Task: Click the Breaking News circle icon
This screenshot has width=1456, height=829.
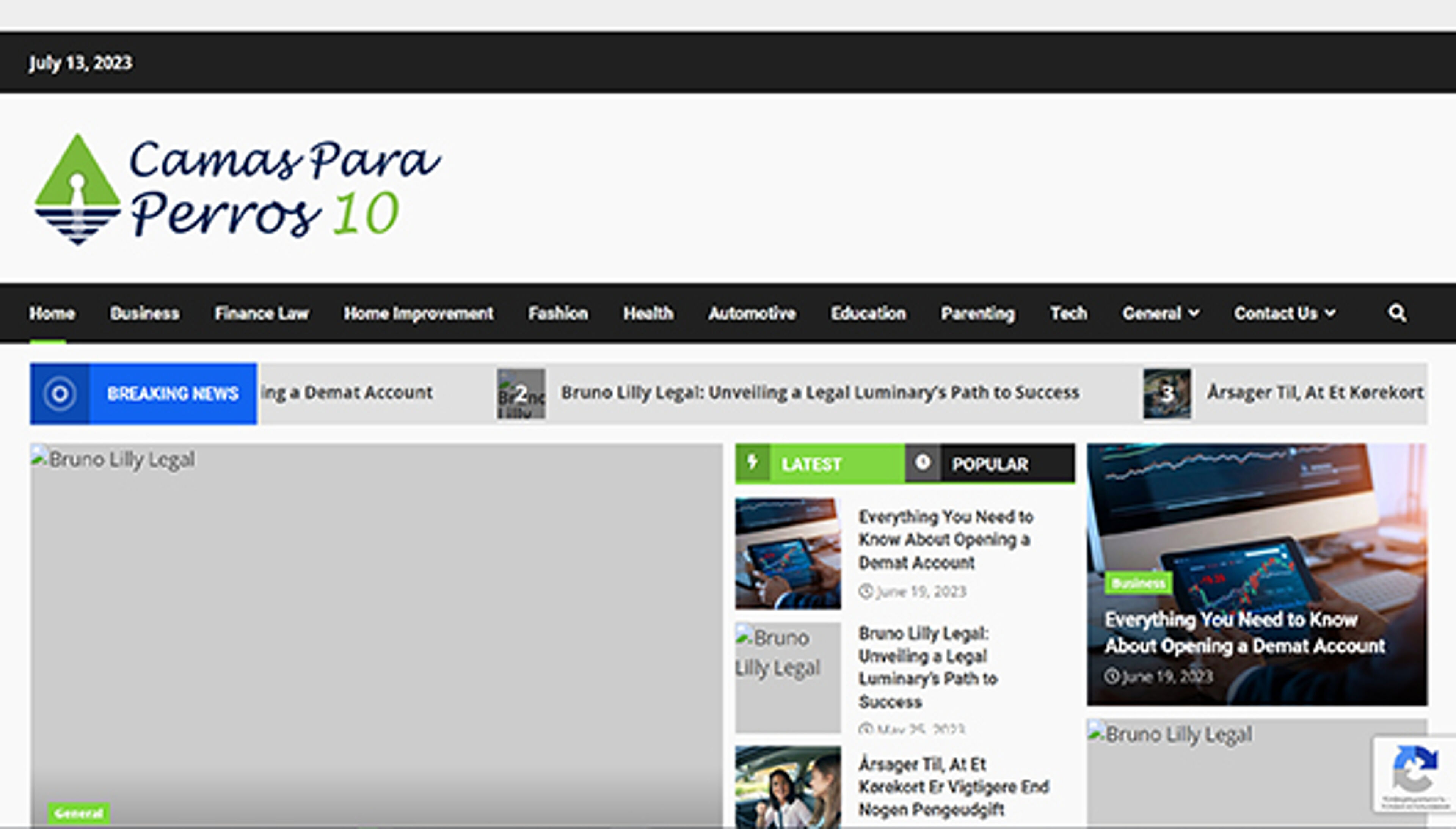Action: (60, 393)
